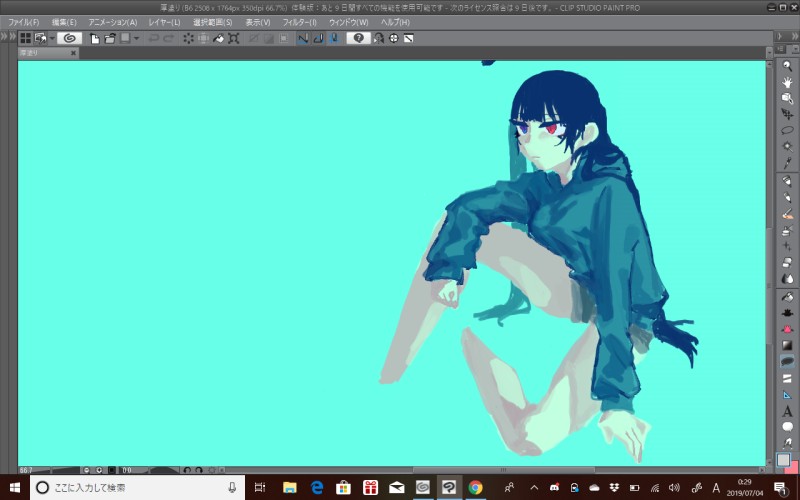Select the Gradient tool
The image size is (800, 500).
(787, 345)
